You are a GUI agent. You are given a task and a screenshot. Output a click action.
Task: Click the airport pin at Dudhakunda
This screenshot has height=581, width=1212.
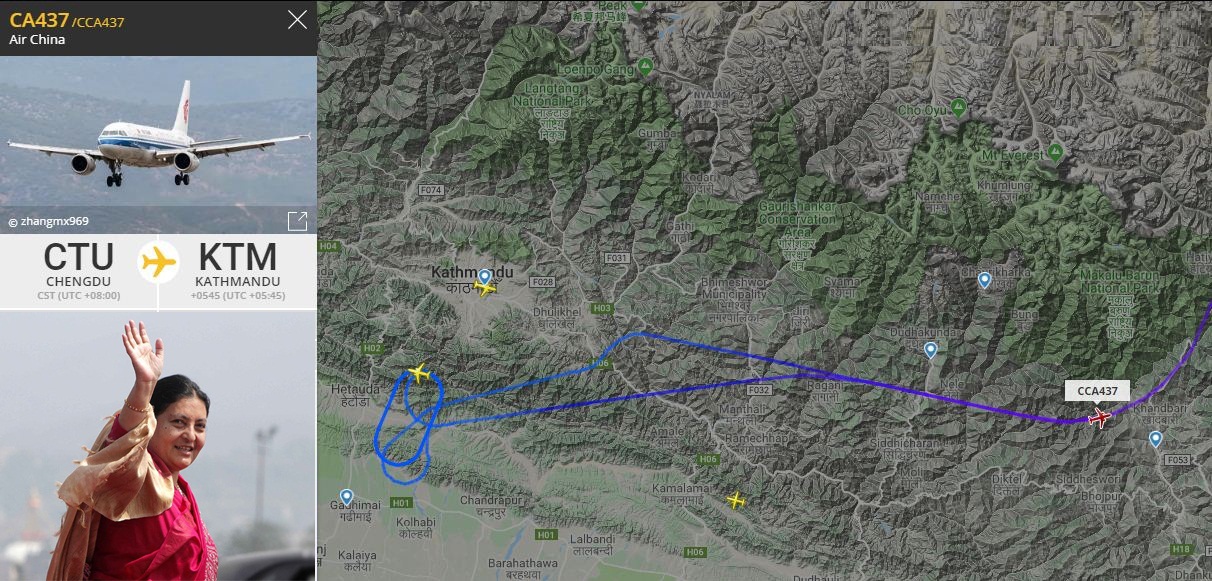[931, 350]
